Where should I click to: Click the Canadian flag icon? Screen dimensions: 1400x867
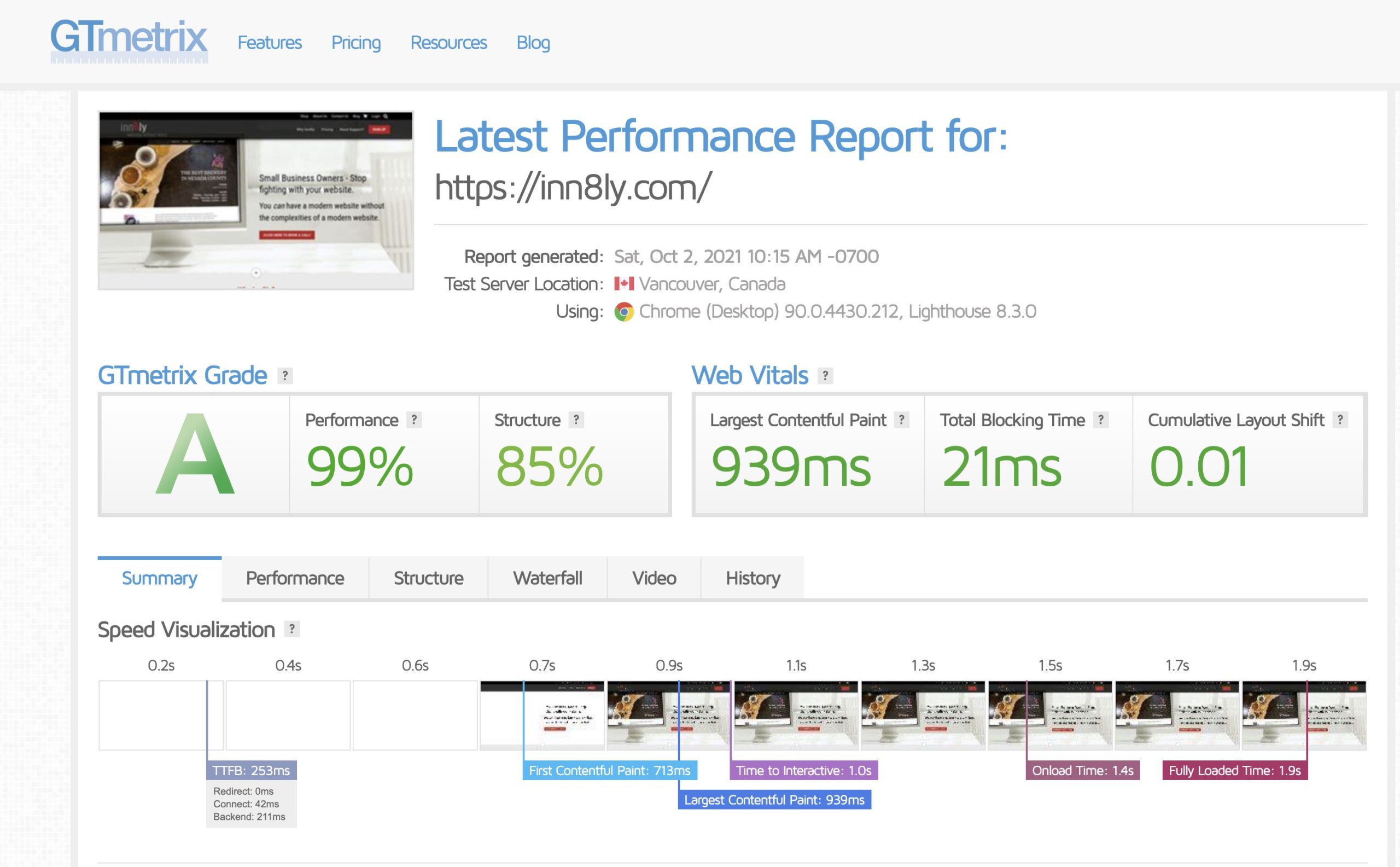pyautogui.click(x=624, y=283)
